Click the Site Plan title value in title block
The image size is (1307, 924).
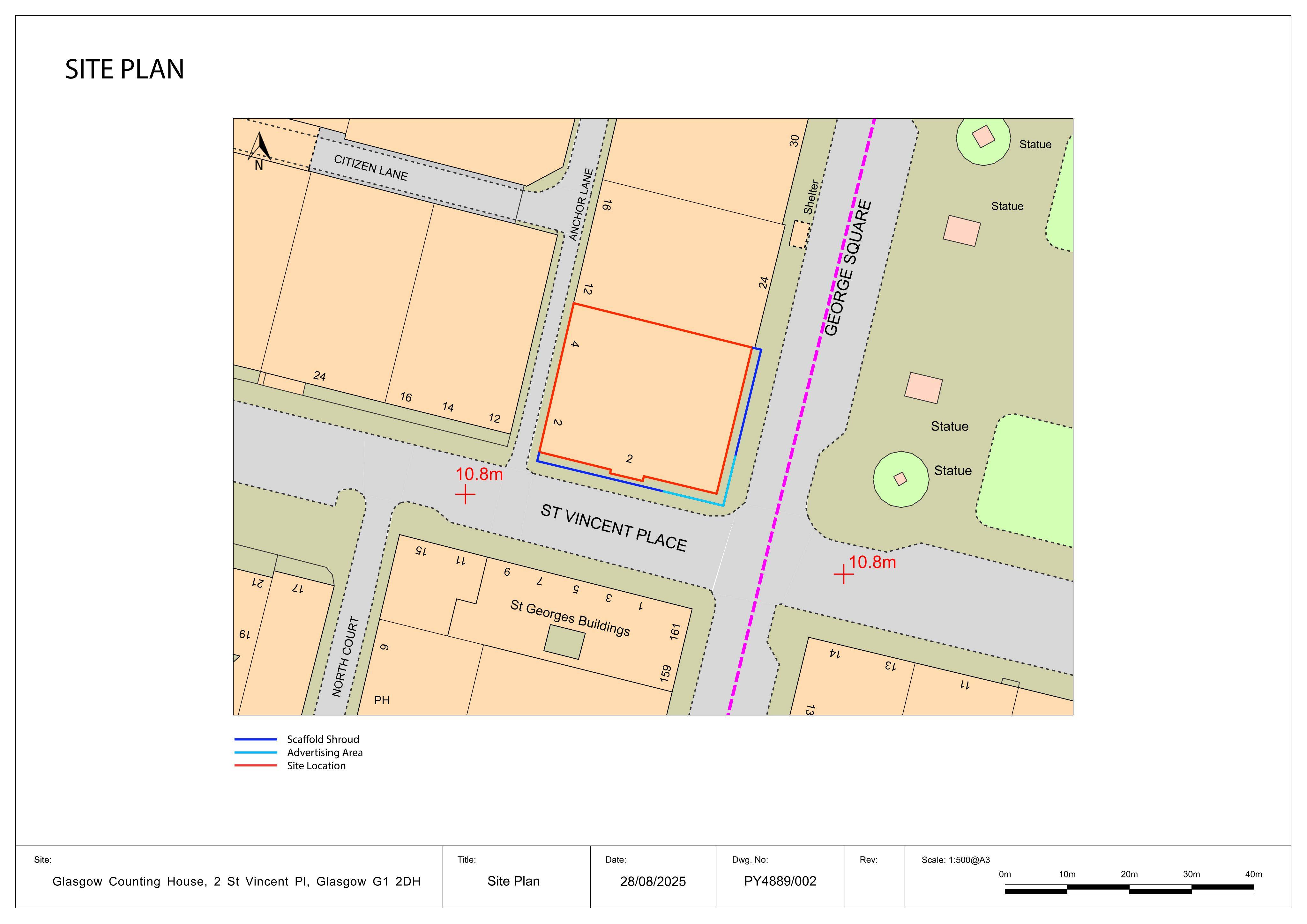point(513,881)
